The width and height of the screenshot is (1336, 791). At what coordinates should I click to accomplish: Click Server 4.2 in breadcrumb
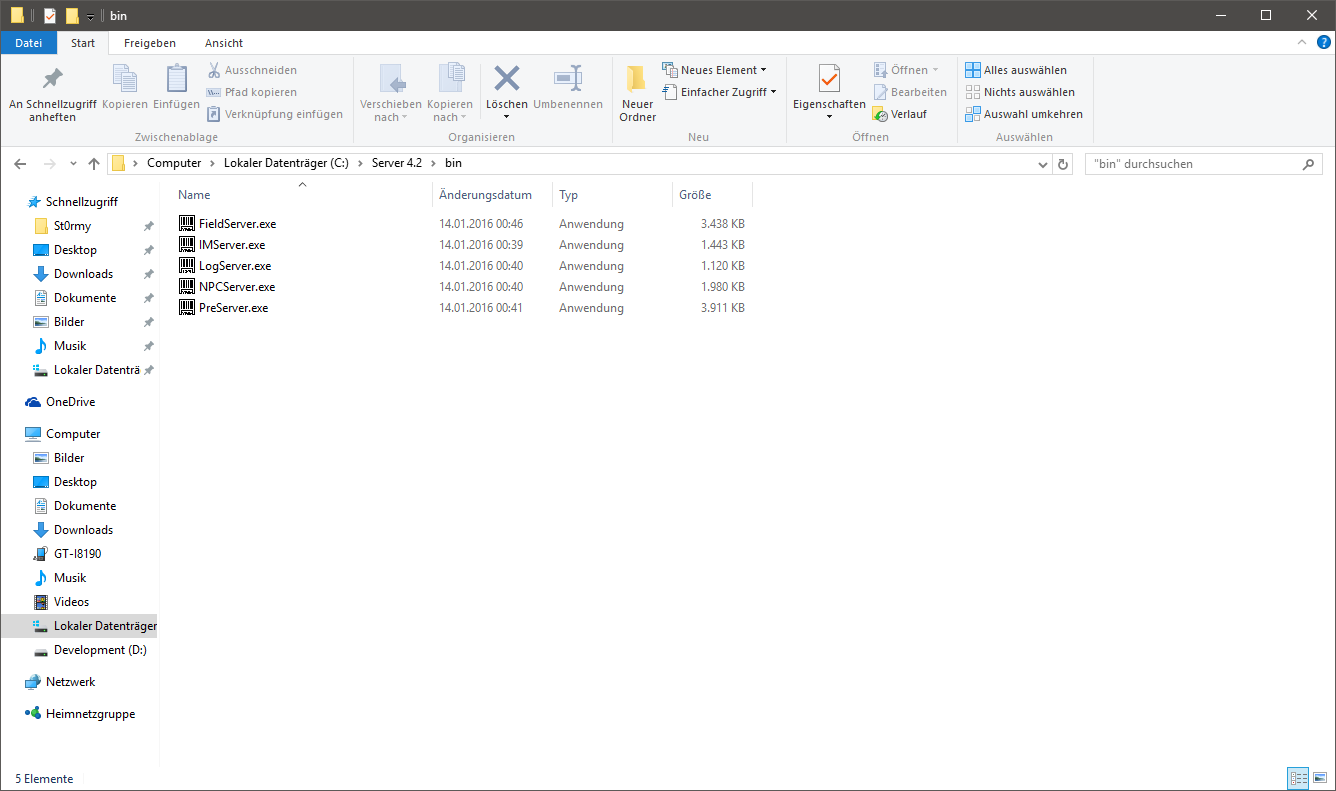coord(397,163)
